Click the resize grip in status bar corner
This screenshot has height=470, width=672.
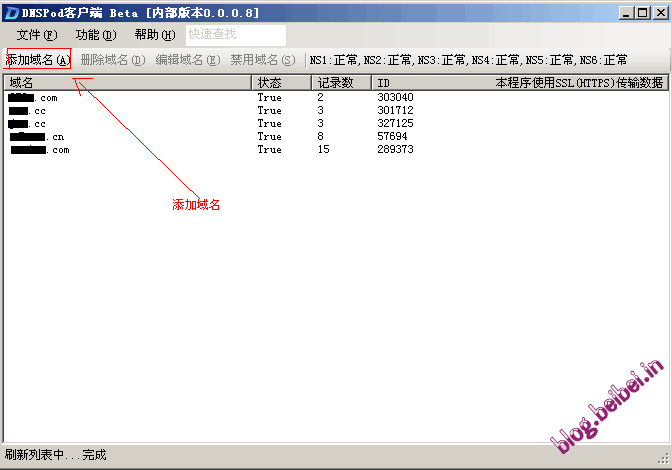pyautogui.click(x=663, y=459)
